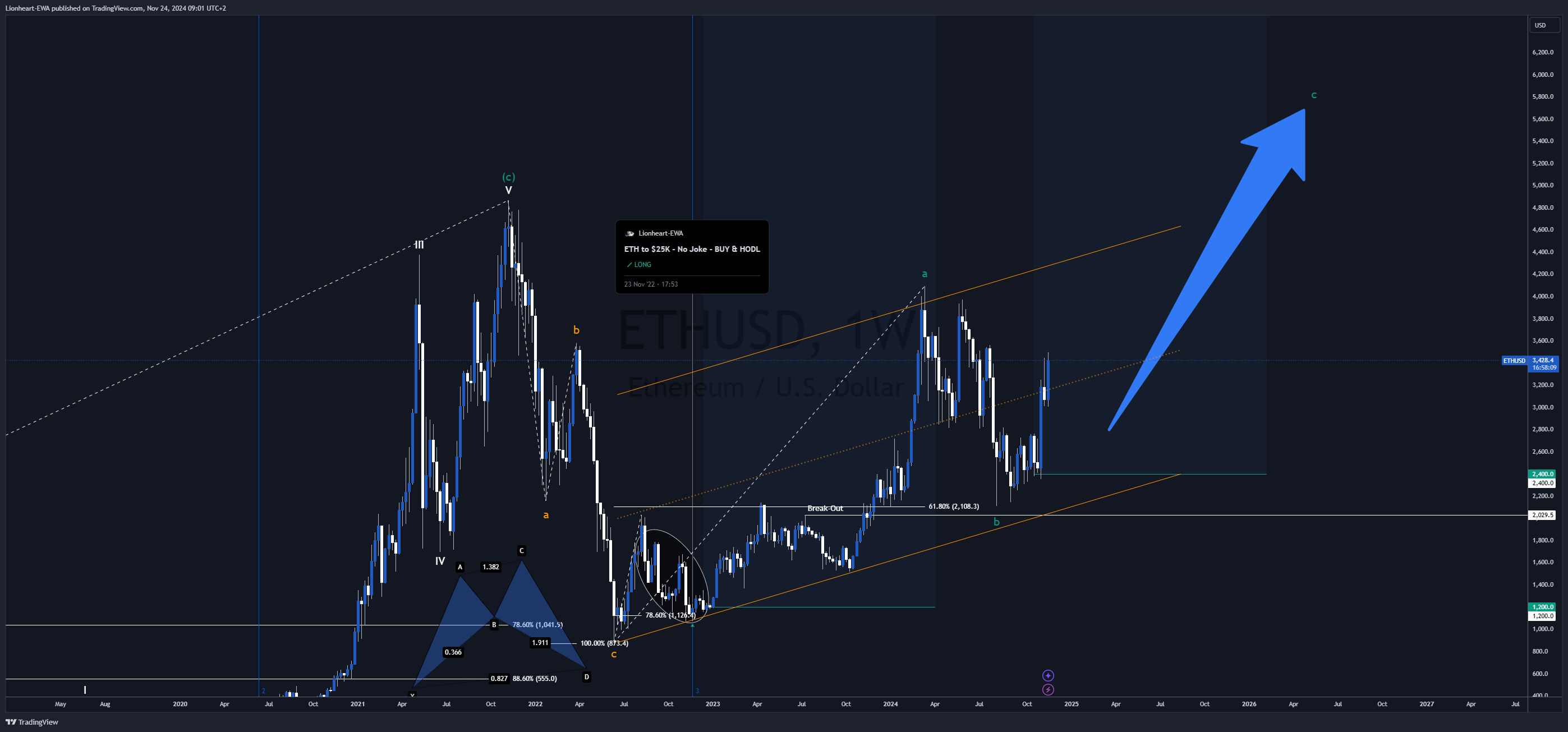Click the white wave I label near the bottom left
The width and height of the screenshot is (1568, 732).
tap(85, 689)
